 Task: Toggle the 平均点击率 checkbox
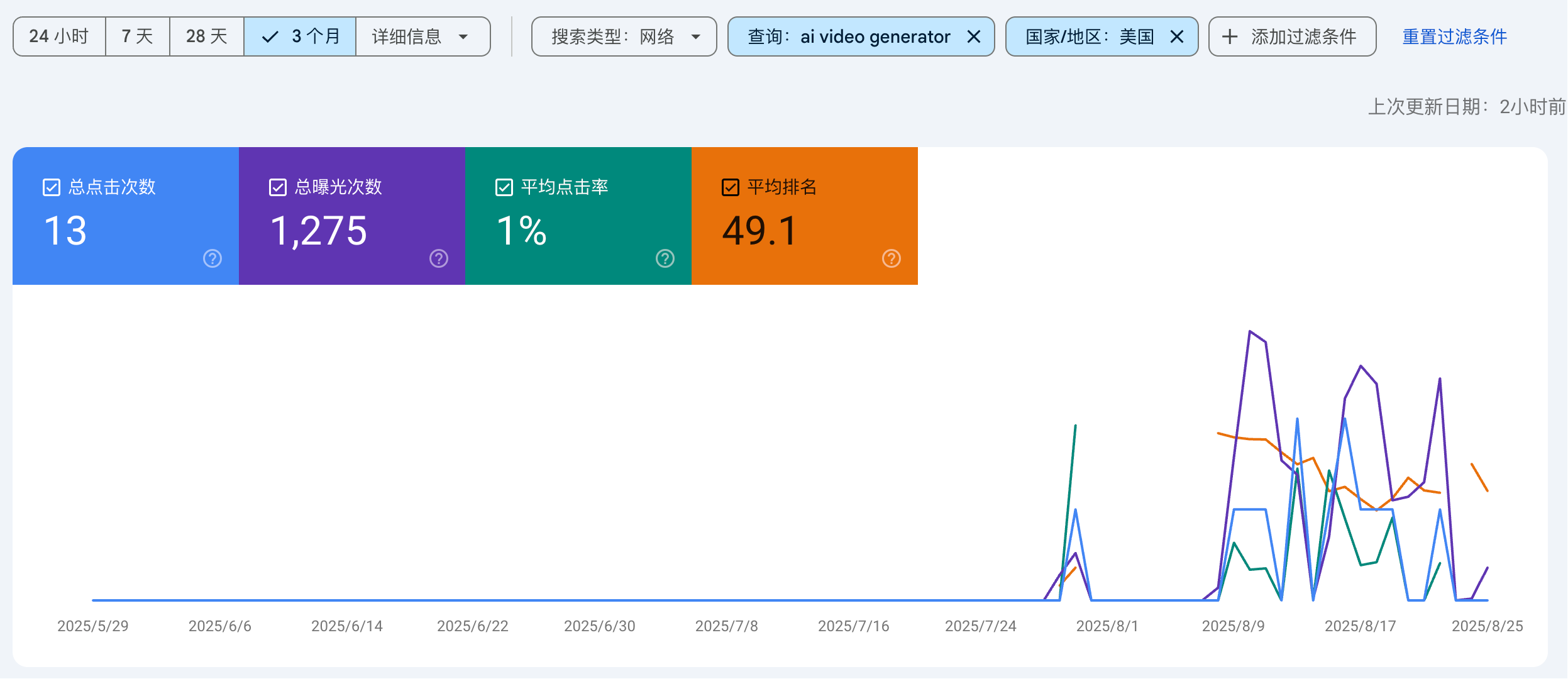click(504, 187)
